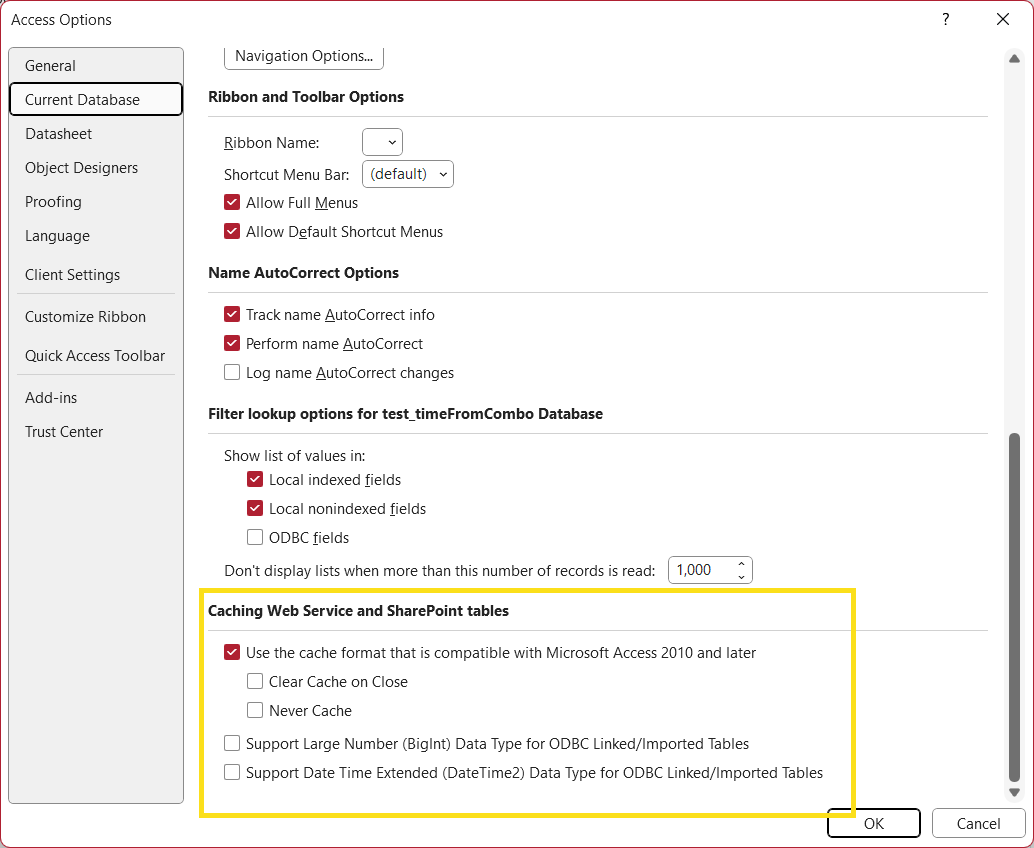Tick the Never Cache checkbox
The image size is (1034, 848).
(x=255, y=711)
